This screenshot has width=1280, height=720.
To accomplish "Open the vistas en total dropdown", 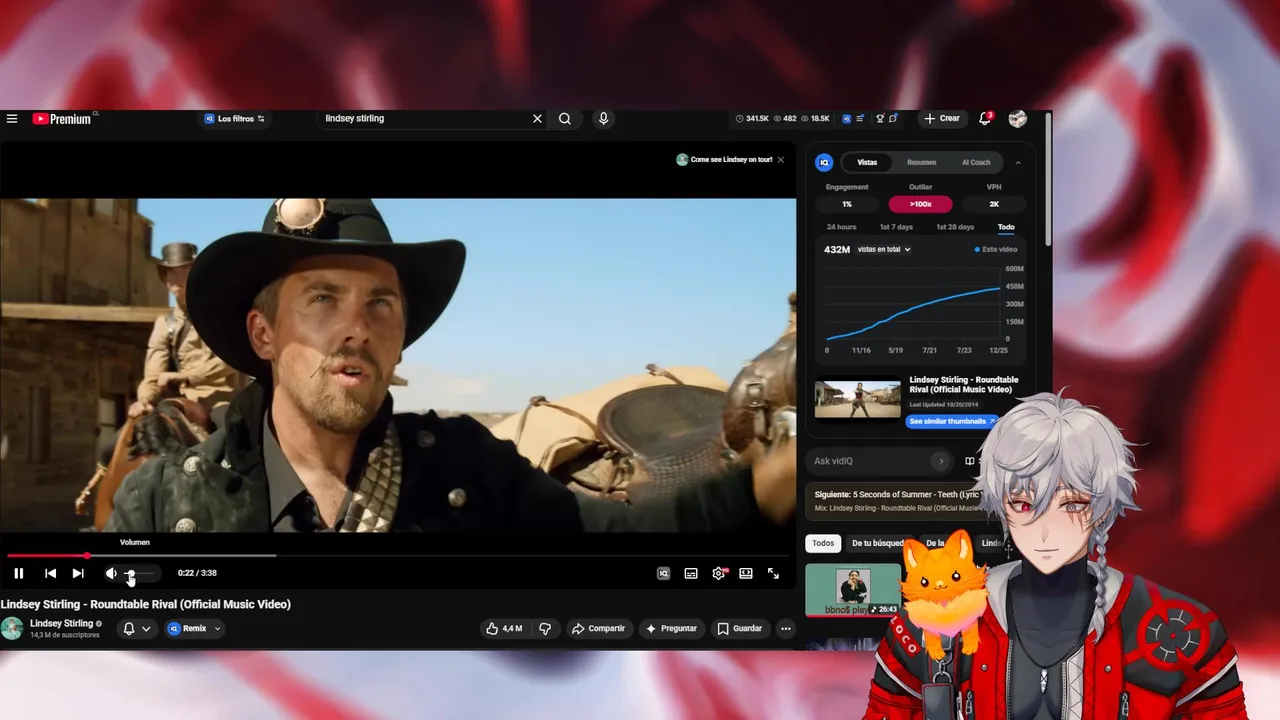I will [884, 249].
